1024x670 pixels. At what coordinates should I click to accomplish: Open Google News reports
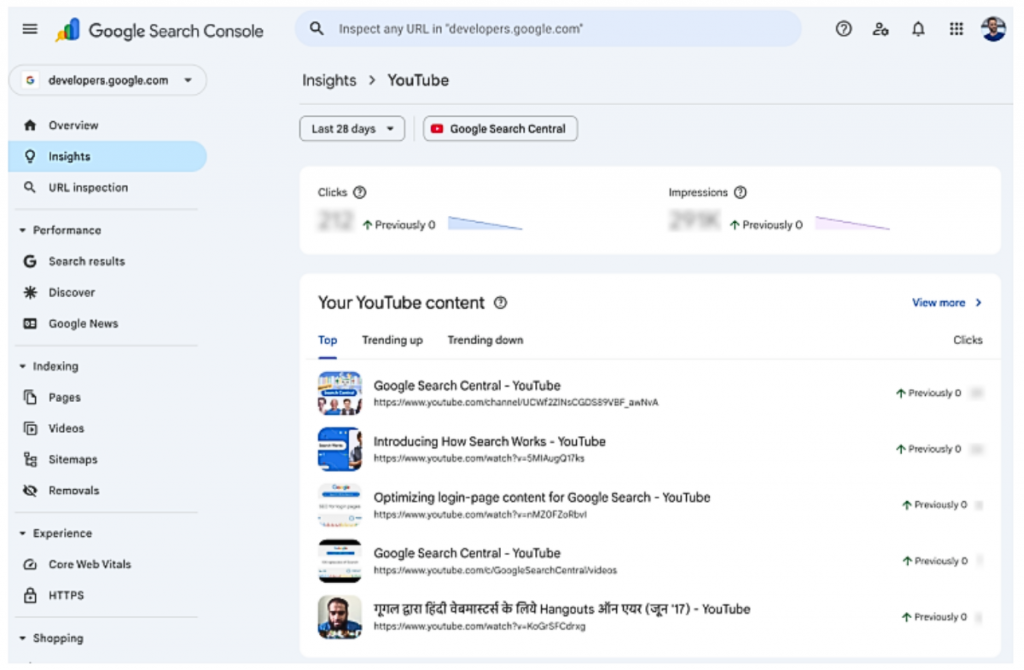point(83,323)
